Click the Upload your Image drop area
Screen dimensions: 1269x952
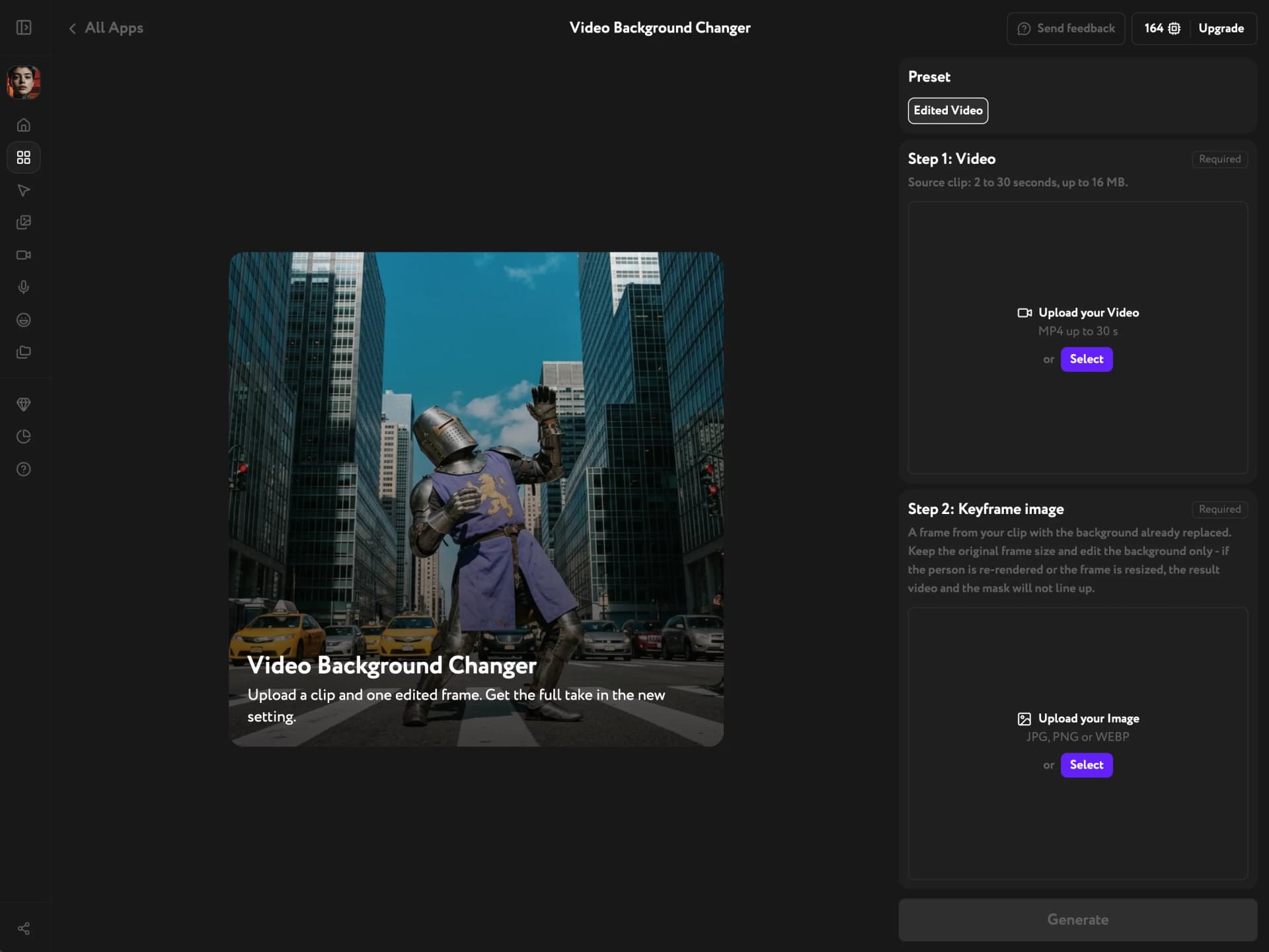coord(1077,743)
